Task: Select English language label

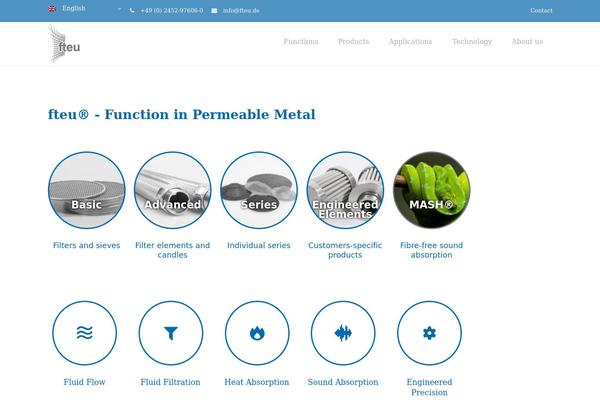Action: [74, 8]
